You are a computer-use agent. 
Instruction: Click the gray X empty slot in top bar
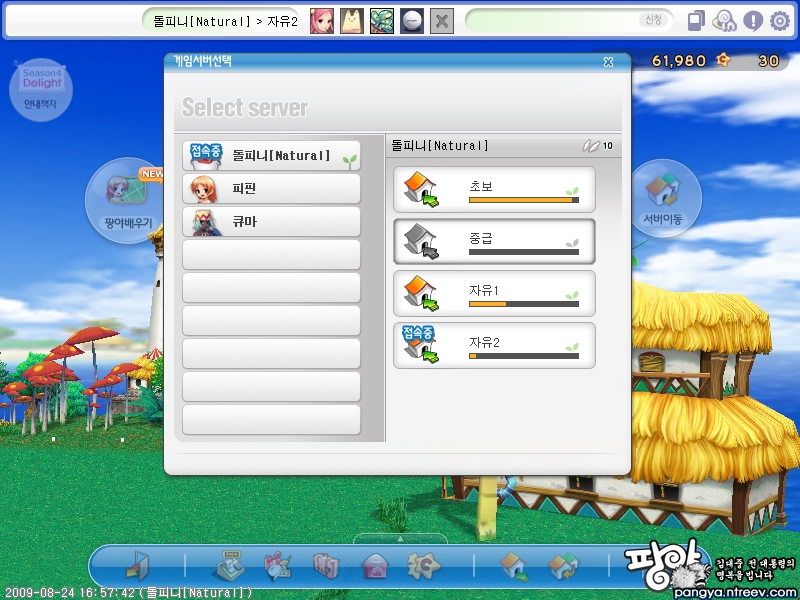[442, 21]
